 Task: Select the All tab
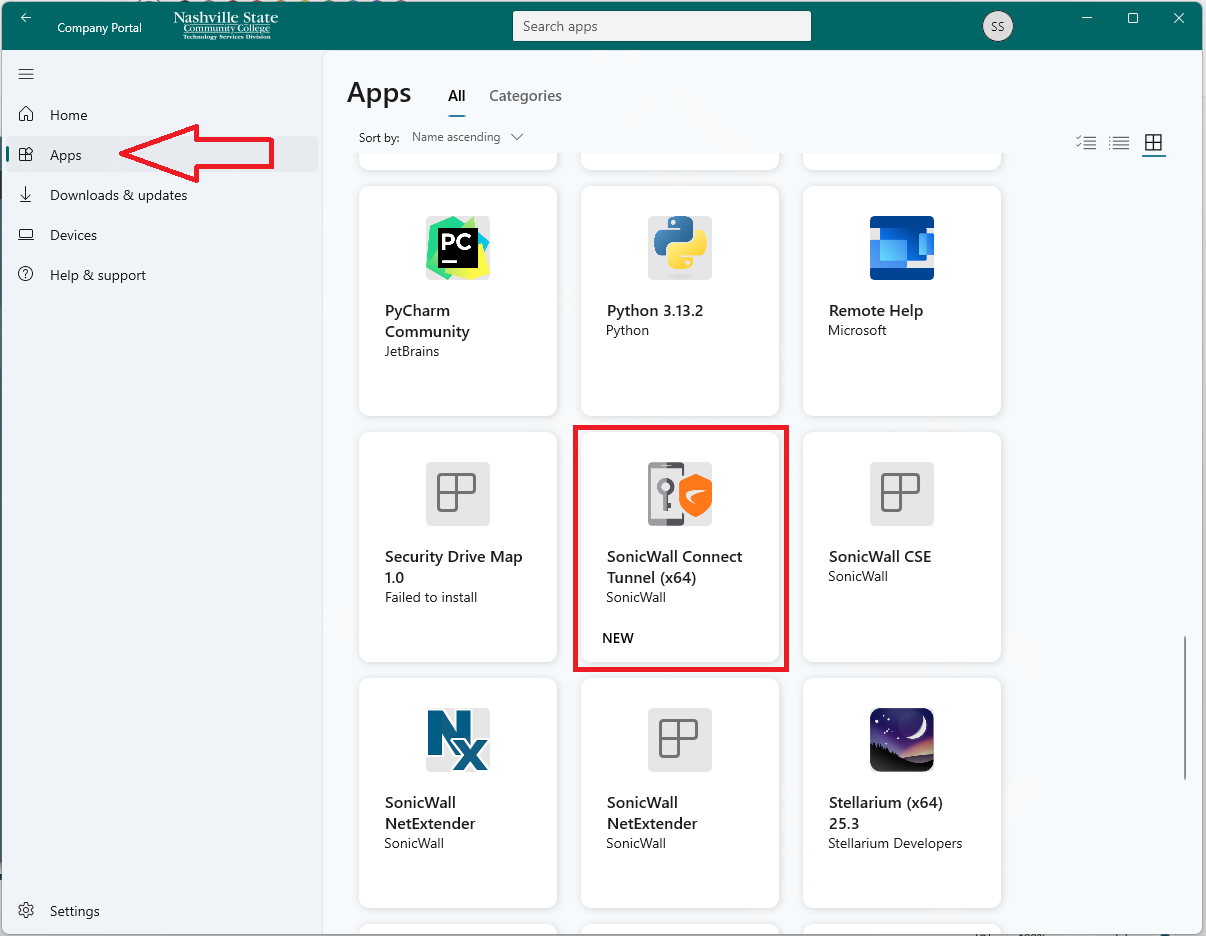tap(456, 96)
